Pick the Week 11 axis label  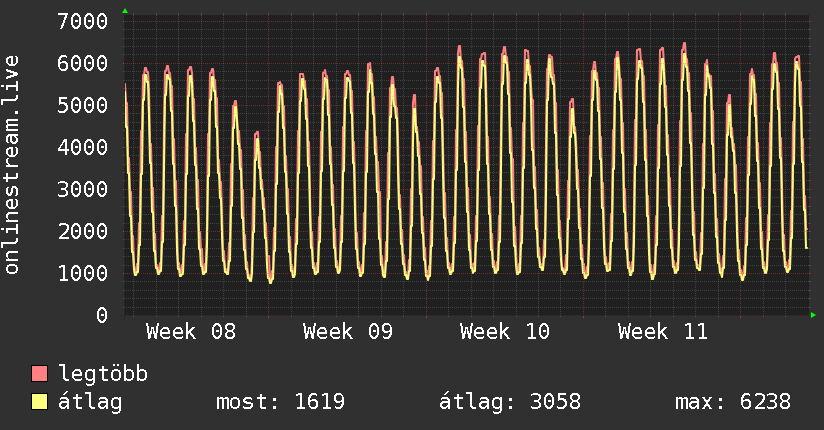point(662,332)
